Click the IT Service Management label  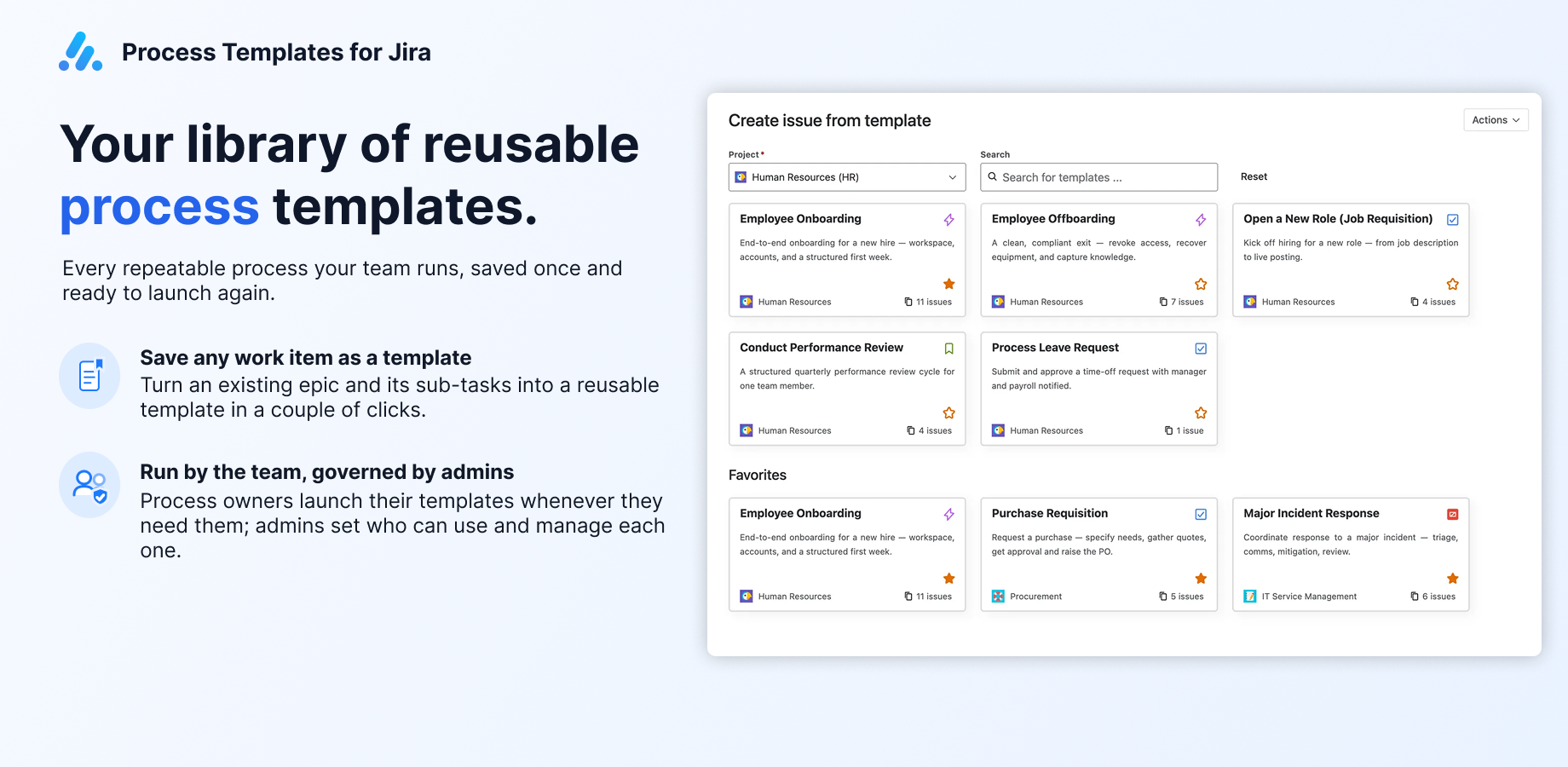(1309, 597)
